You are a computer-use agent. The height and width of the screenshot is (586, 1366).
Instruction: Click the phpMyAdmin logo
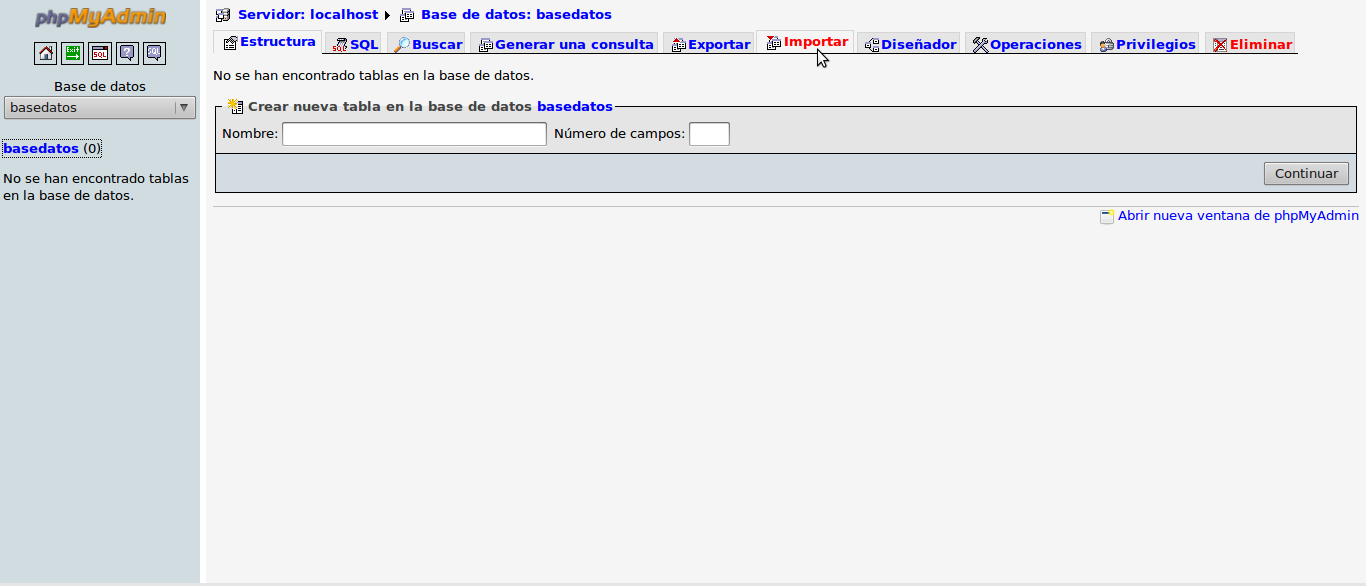tap(100, 17)
